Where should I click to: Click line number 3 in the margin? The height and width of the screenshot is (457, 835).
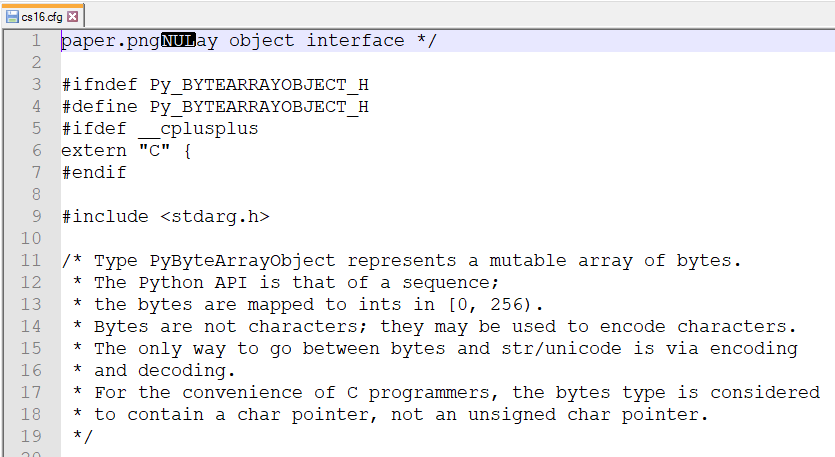click(36, 84)
